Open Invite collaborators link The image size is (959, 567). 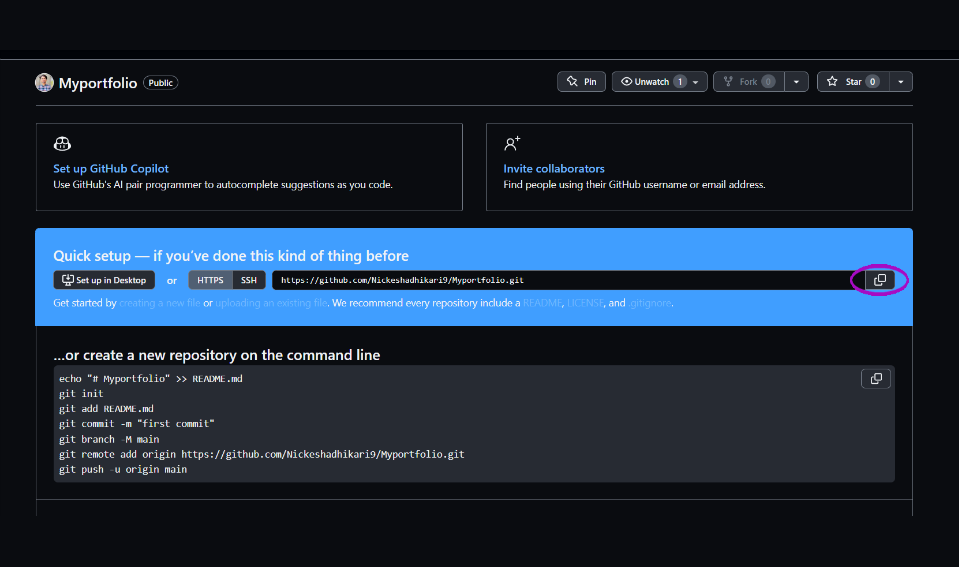(554, 168)
